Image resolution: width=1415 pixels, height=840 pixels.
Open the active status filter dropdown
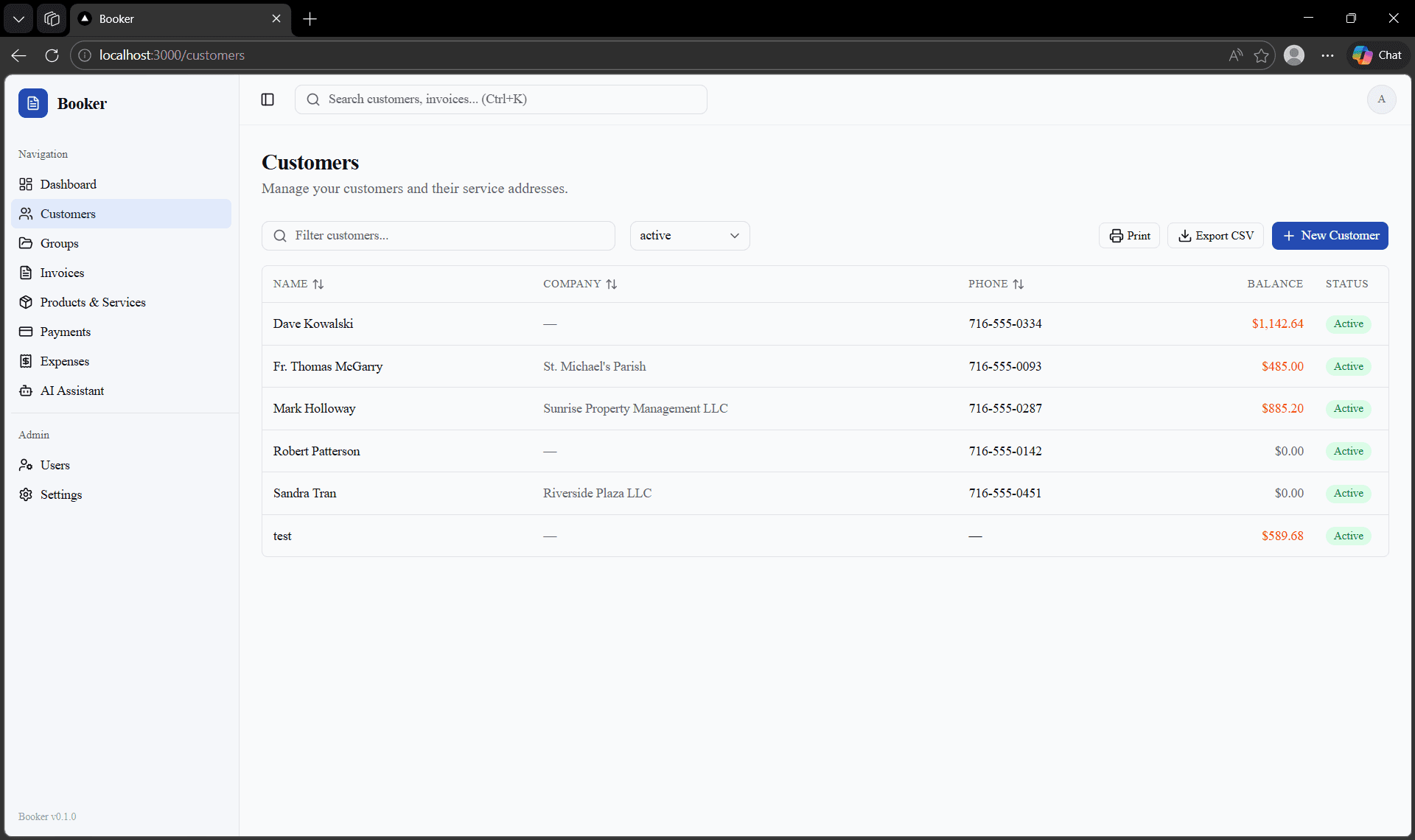tap(689, 235)
